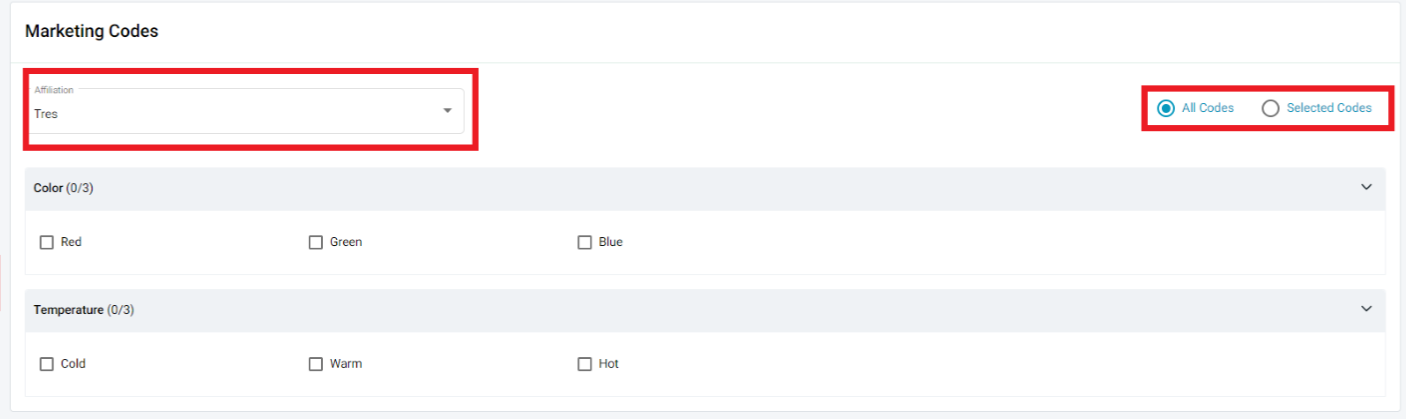Open the Affiliation dropdown arrow

(447, 110)
